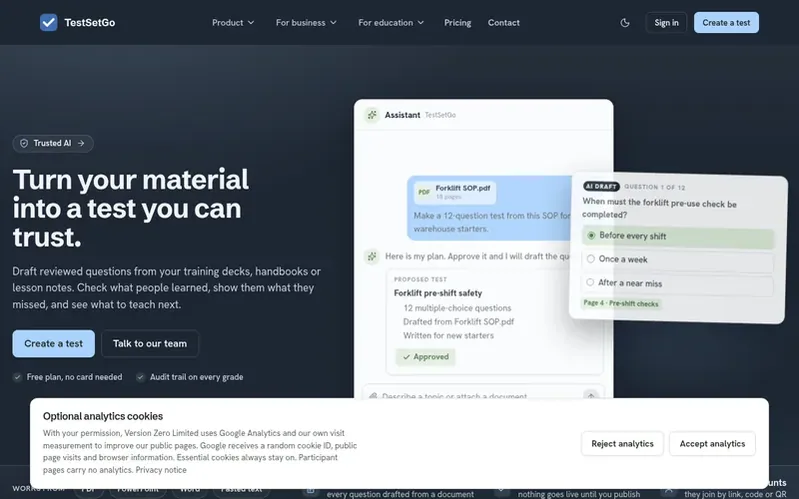Click the TestSetGo checkmark logo icon

48,22
